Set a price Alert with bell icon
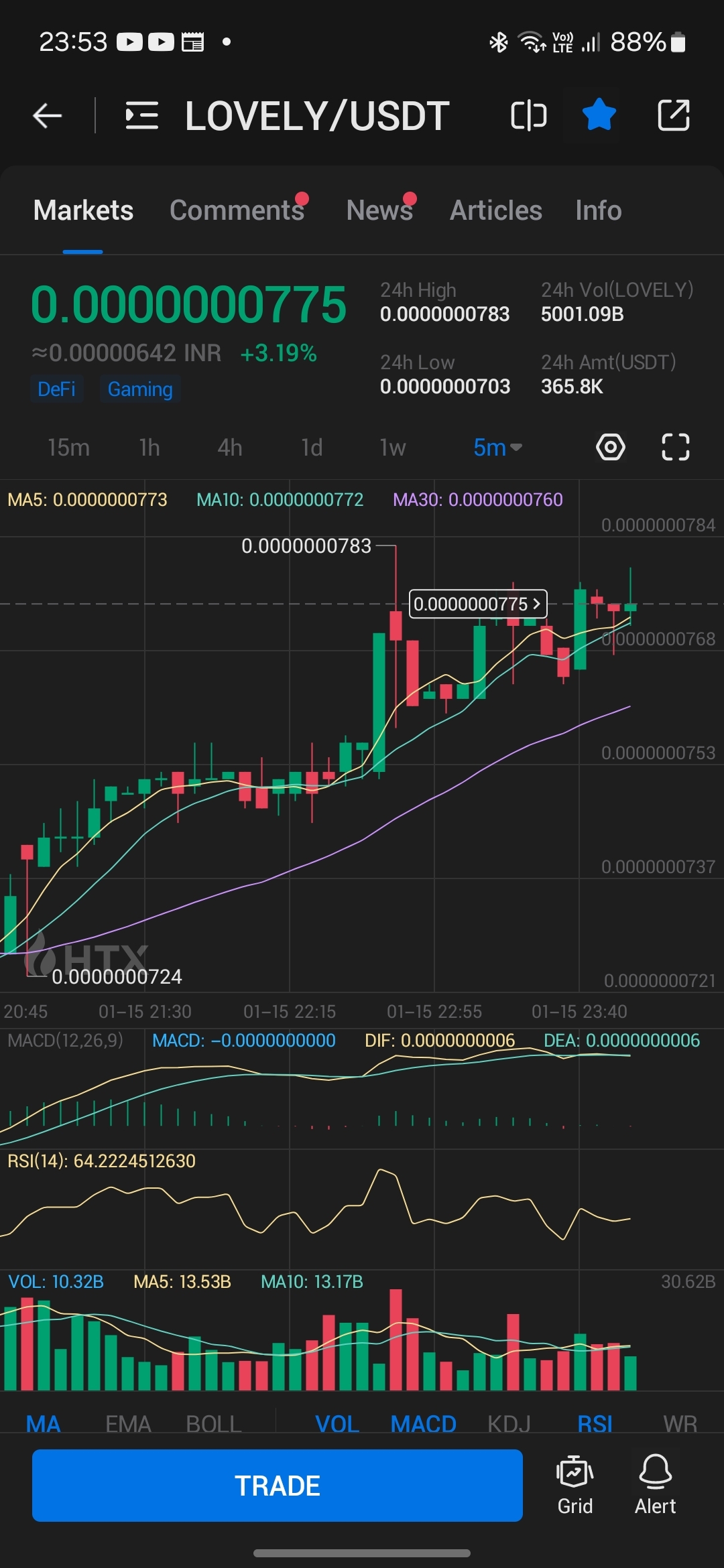The height and width of the screenshot is (1568, 724). 655,1485
